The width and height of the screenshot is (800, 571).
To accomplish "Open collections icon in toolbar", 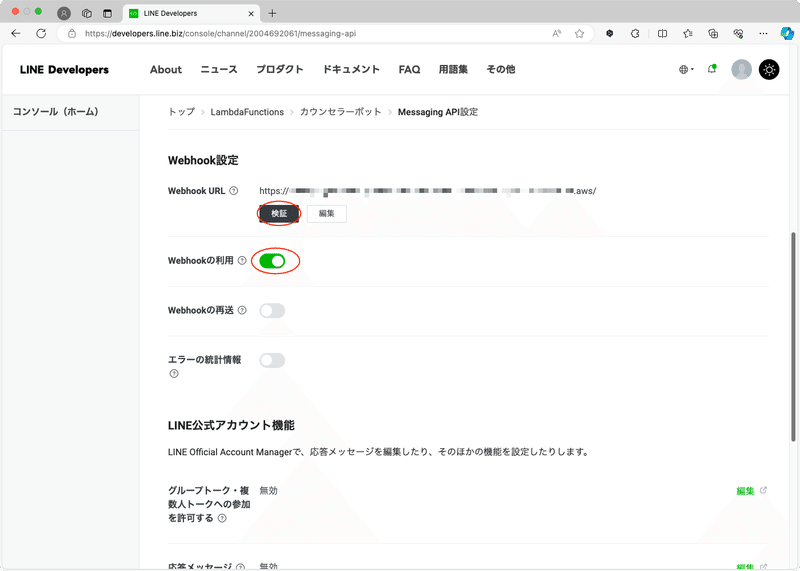I will coord(713,34).
